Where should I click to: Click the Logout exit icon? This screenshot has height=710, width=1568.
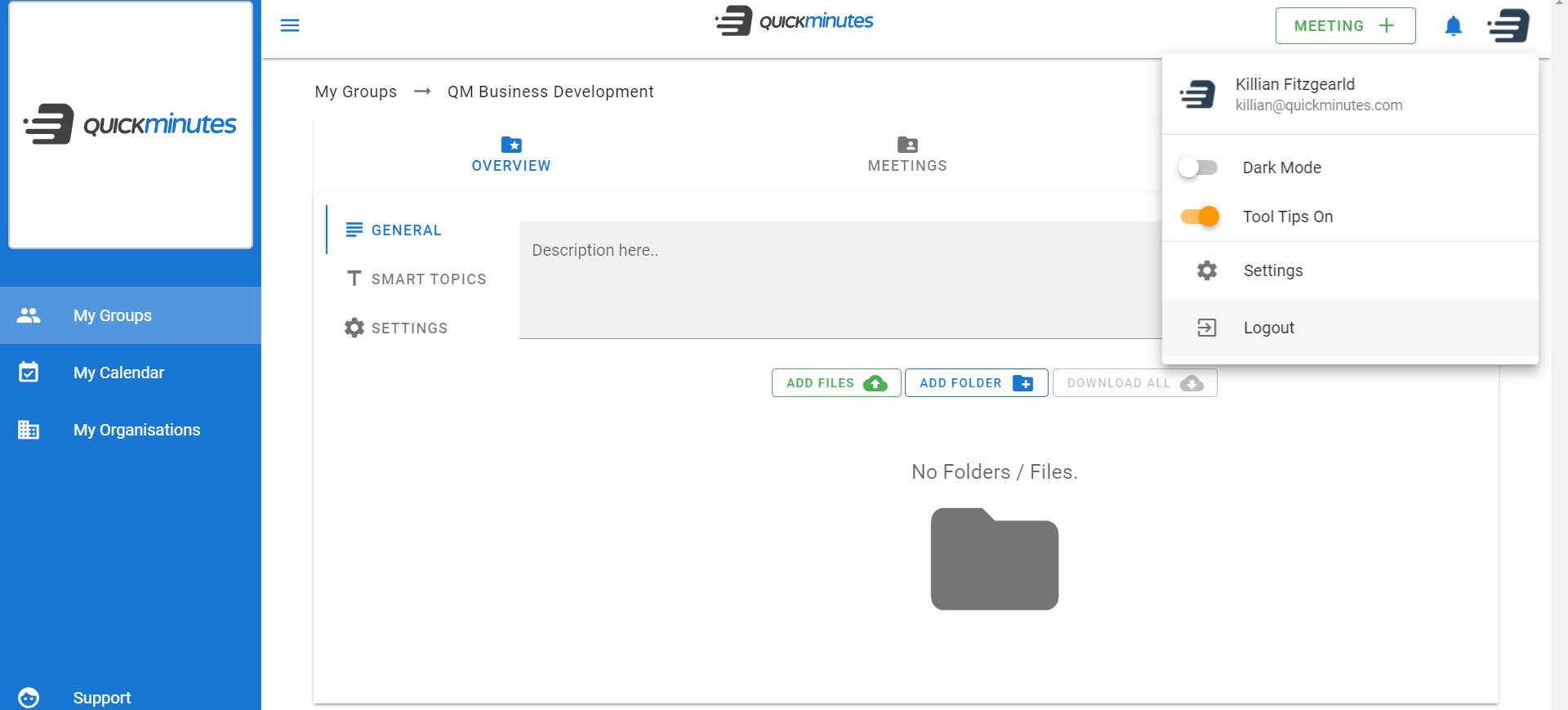[1207, 328]
